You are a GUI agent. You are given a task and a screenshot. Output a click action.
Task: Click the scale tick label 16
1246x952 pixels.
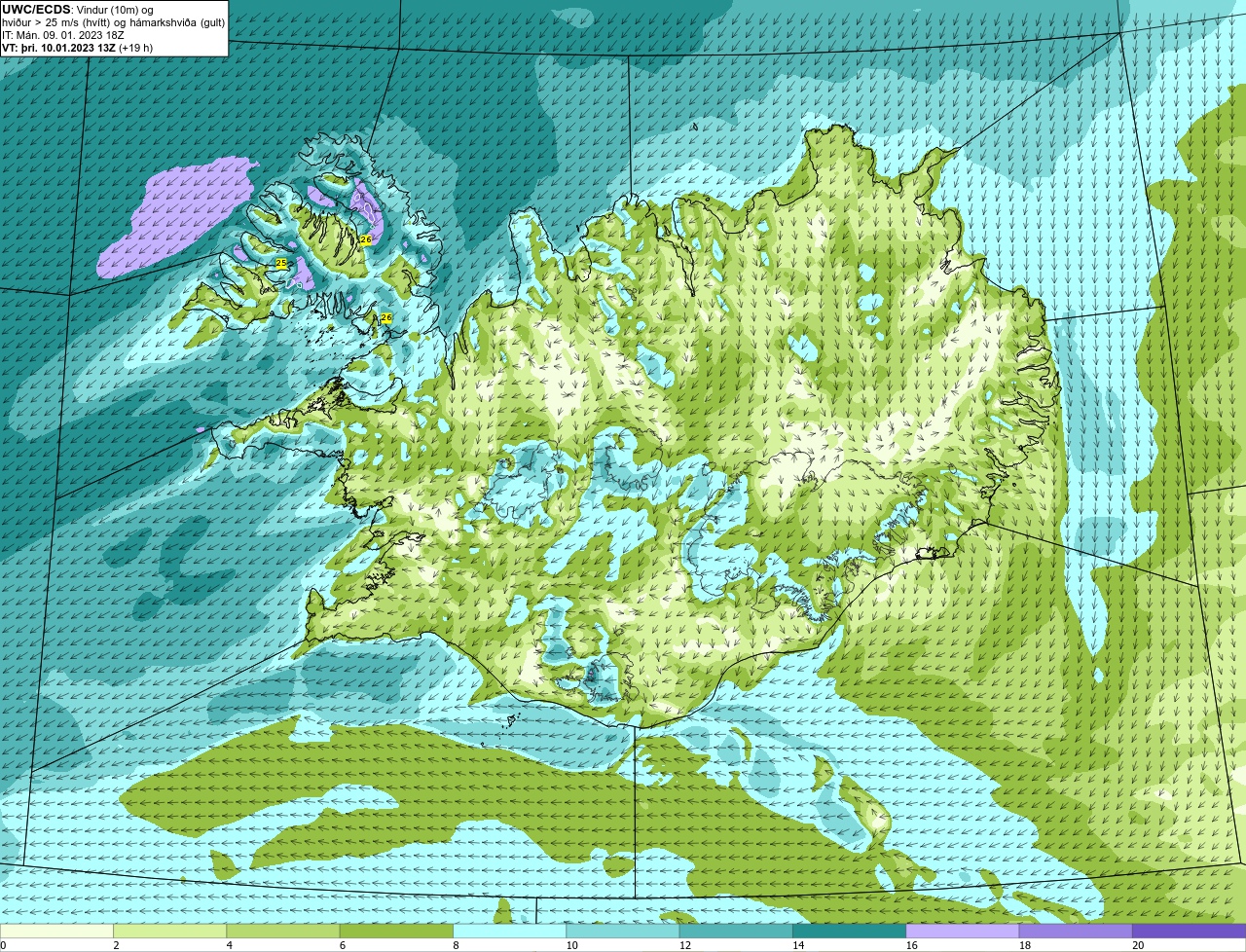coord(911,945)
